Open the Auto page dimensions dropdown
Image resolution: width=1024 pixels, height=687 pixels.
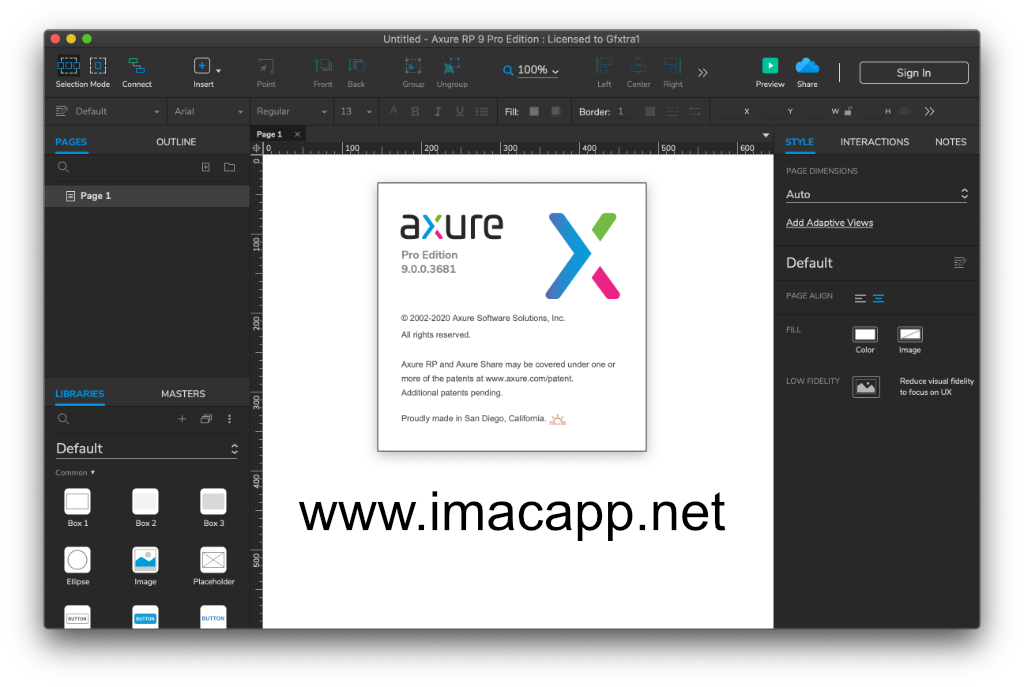coord(876,194)
